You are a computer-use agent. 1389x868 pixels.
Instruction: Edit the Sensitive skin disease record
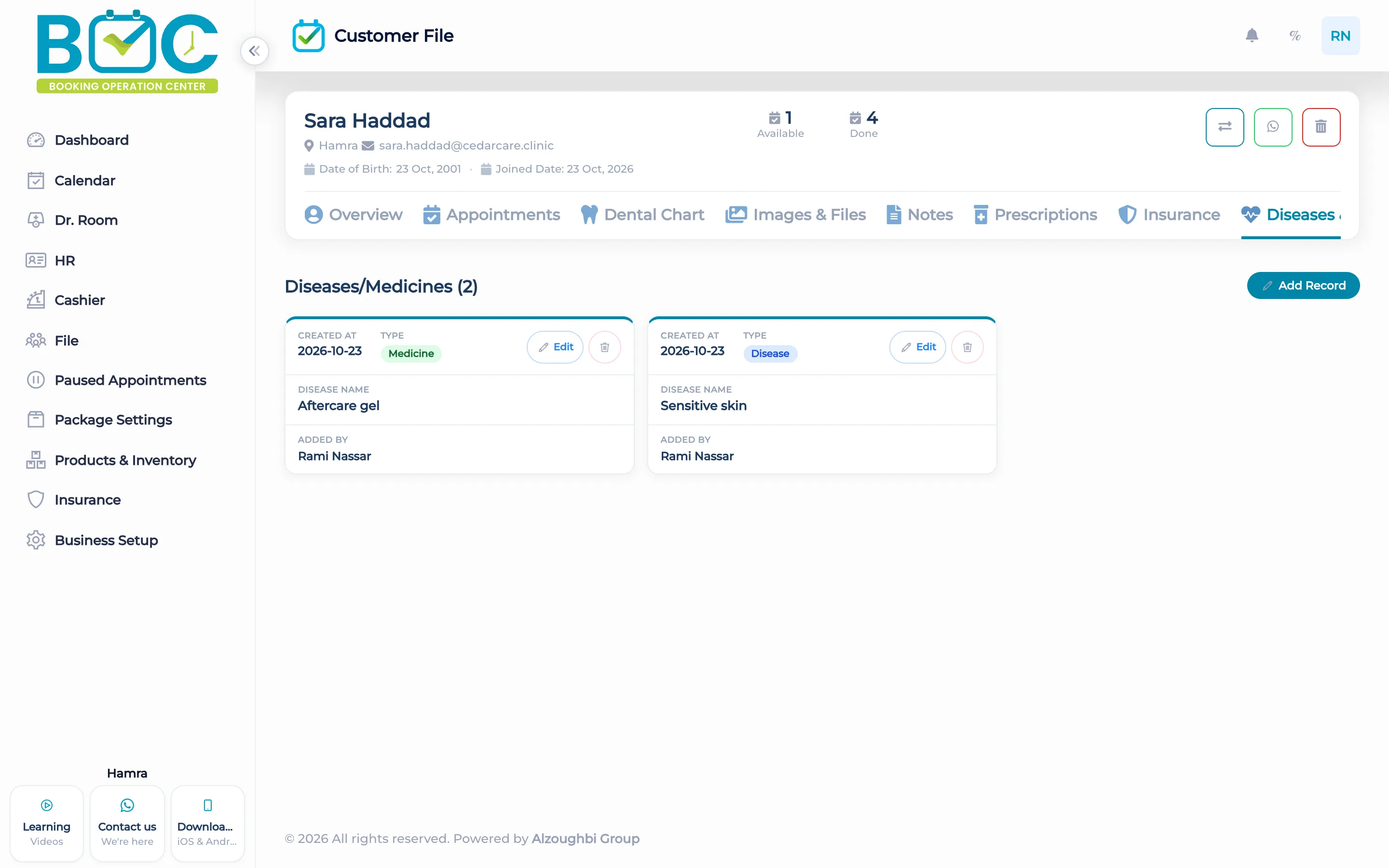[918, 347]
